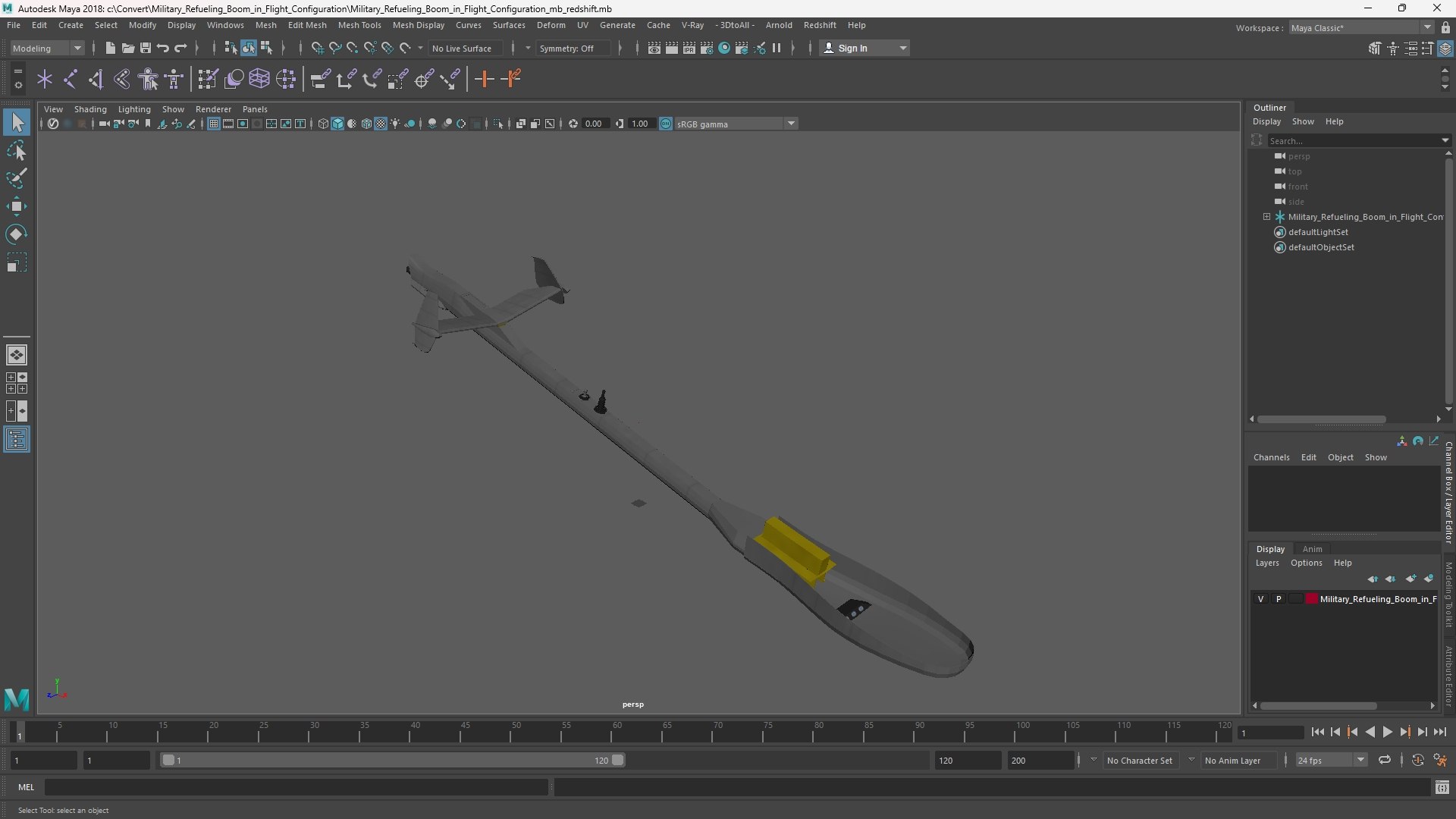The image size is (1456, 819).
Task: Click the MEL command input line
Action: [296, 787]
